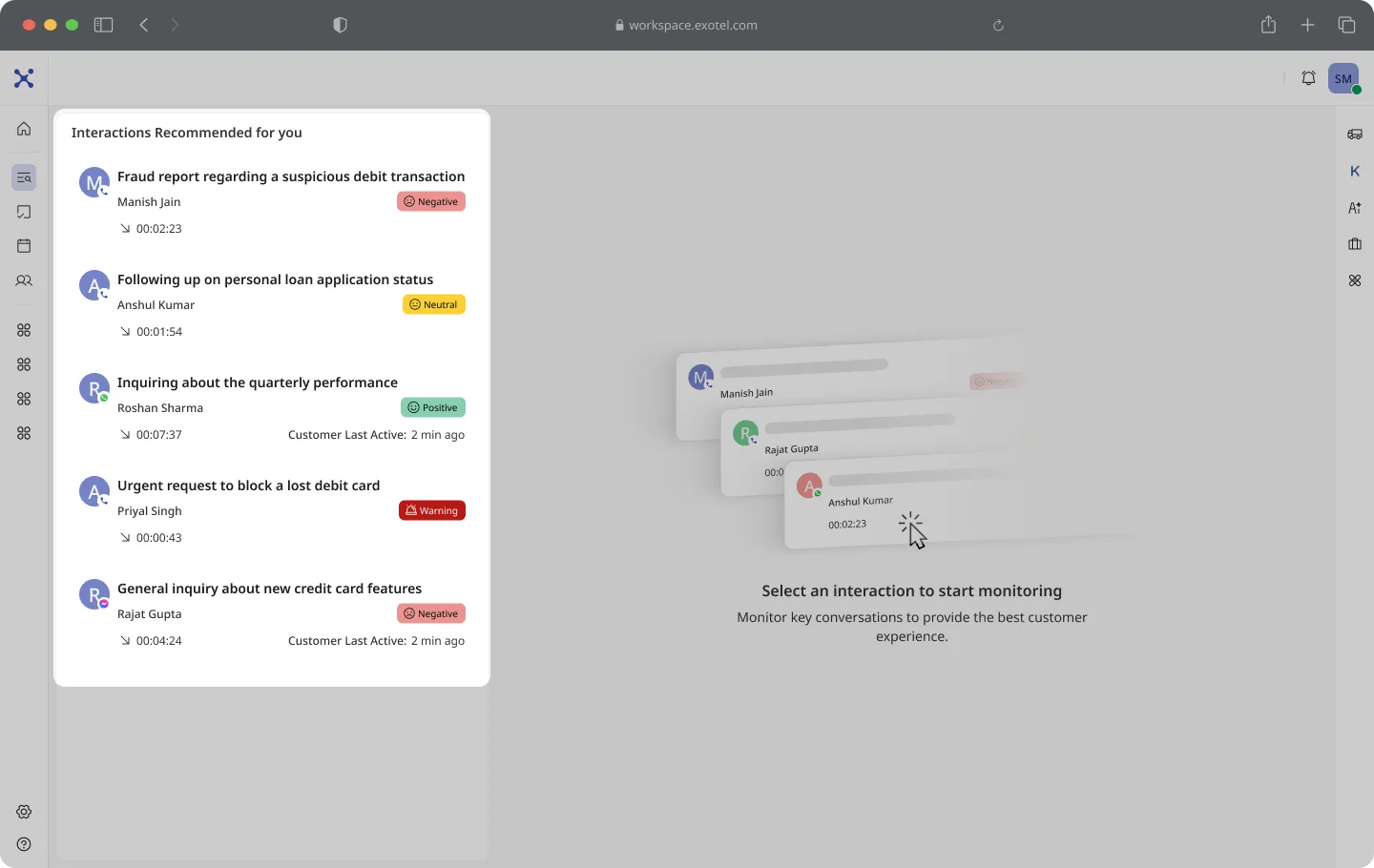Reload the page with the refresh icon
1374x868 pixels.
[998, 26]
